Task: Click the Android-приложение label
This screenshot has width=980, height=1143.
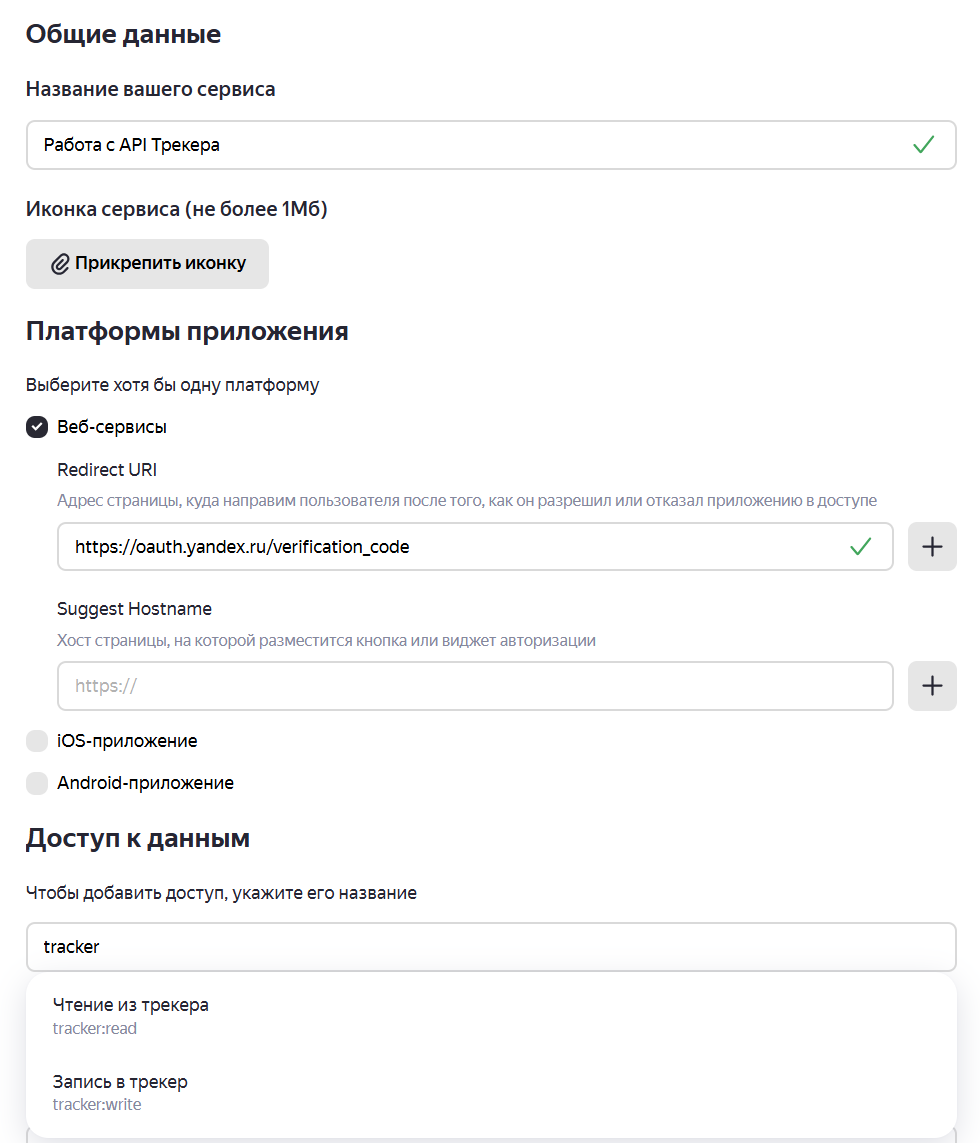Action: tap(145, 783)
